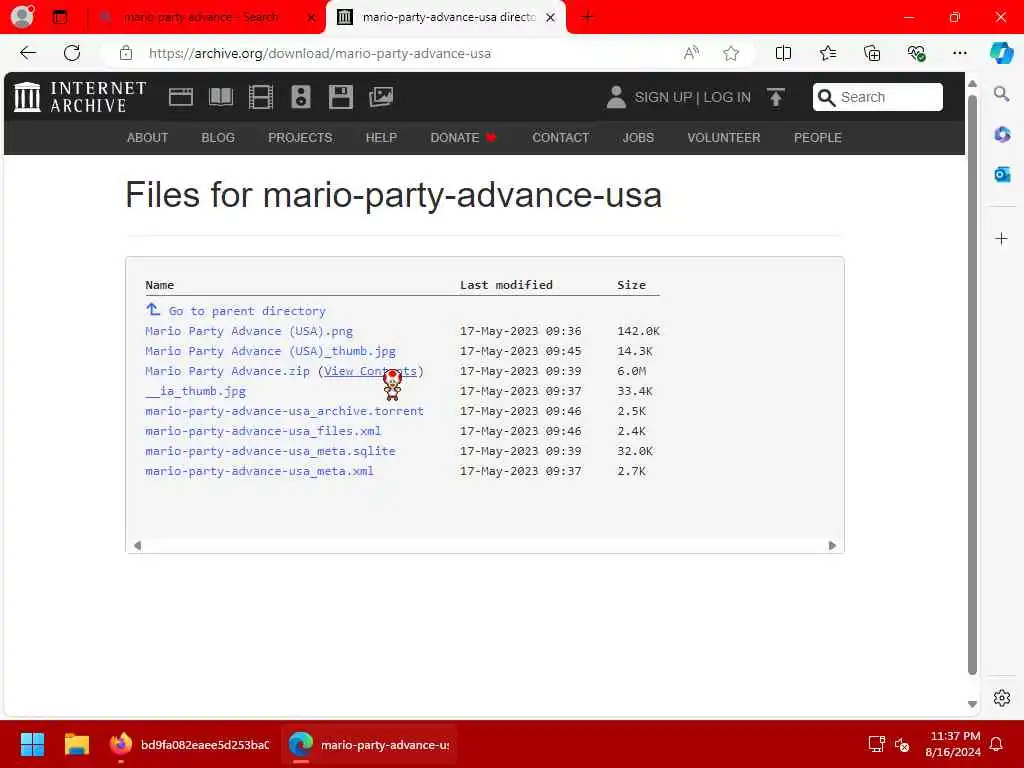
Task: Click the Upload arrow icon
Action: 776,97
